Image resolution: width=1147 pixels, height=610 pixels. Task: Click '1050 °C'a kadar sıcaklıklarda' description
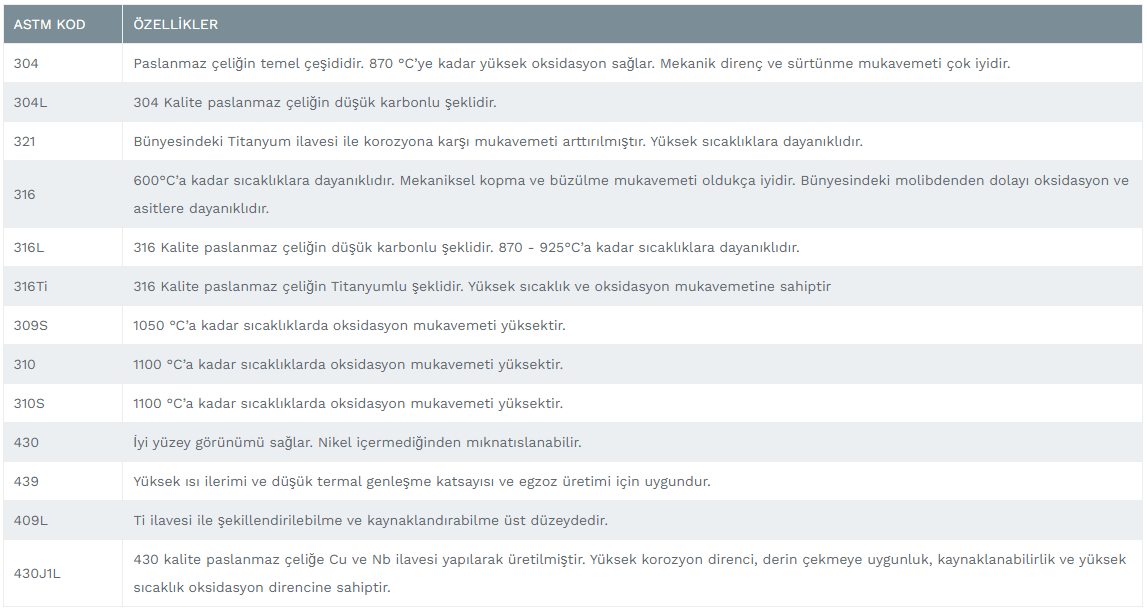pyautogui.click(x=349, y=325)
